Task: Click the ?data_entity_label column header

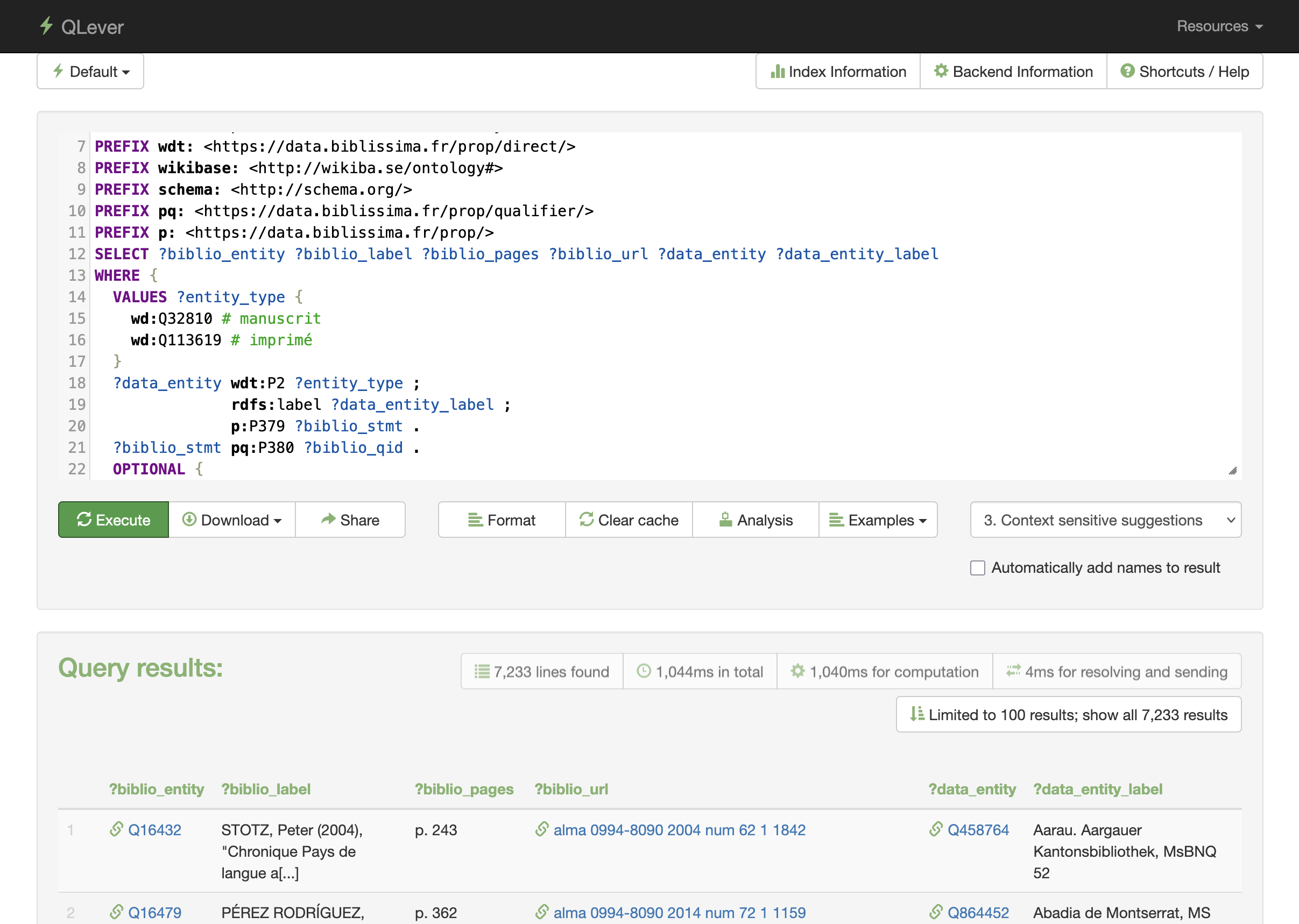Action: (x=1098, y=788)
